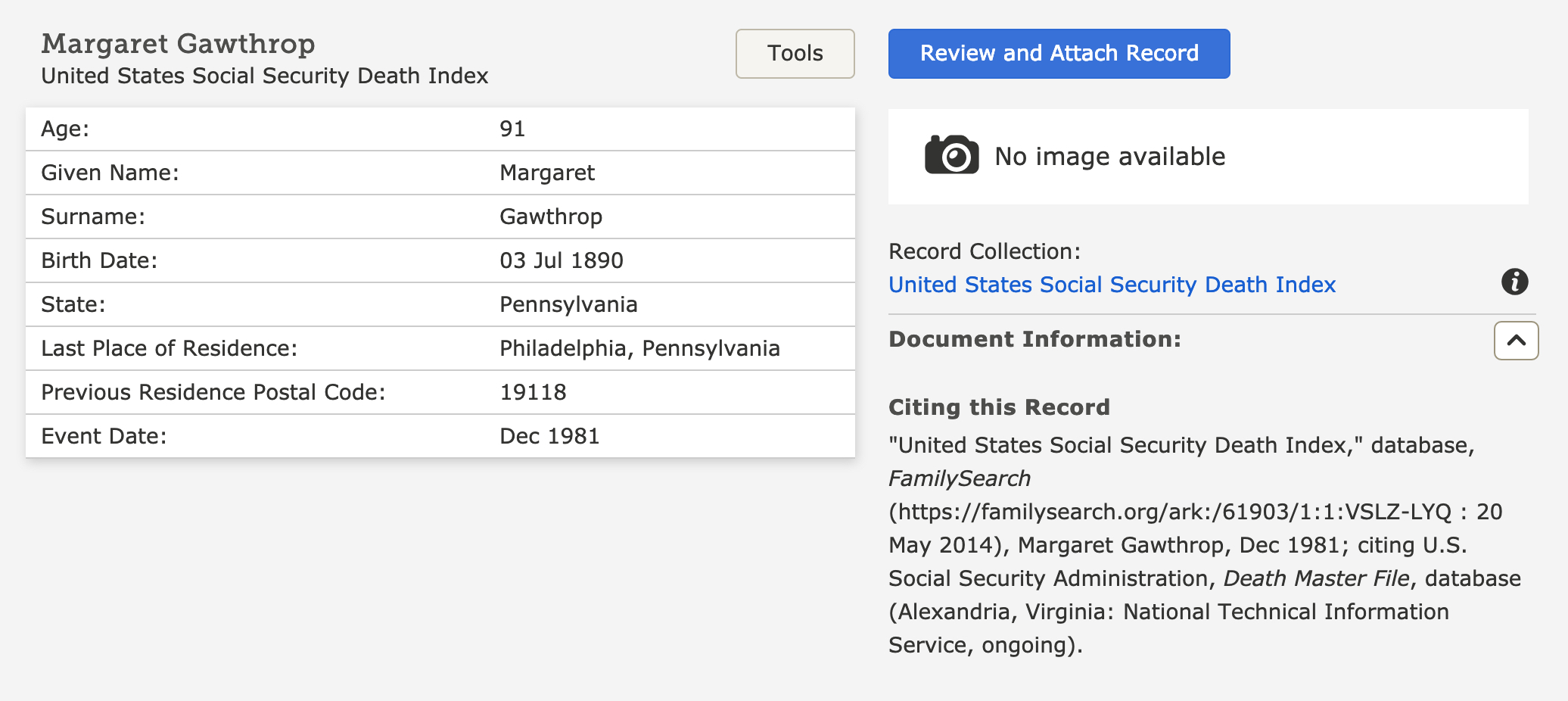Click the Birth Date value 03 Jul 1890
Viewport: 1568px width, 701px height.
click(x=561, y=260)
